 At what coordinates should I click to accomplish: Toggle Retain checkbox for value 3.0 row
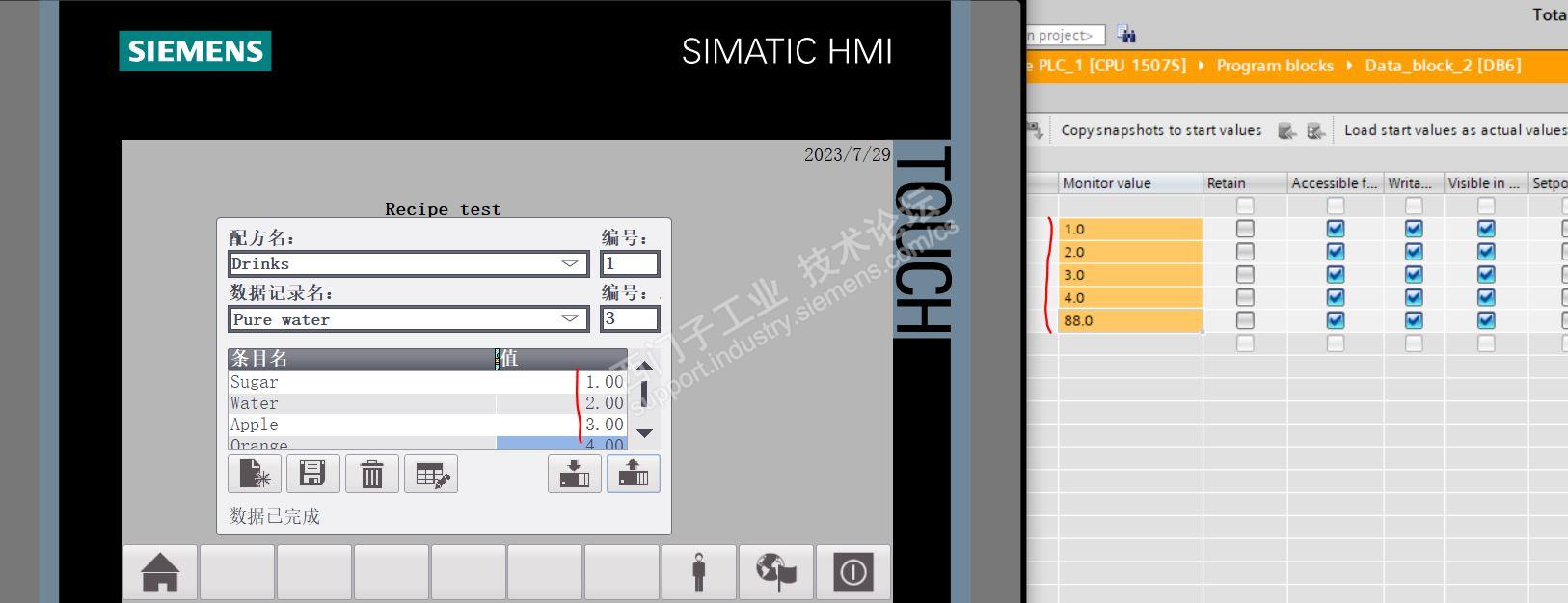[1245, 275]
